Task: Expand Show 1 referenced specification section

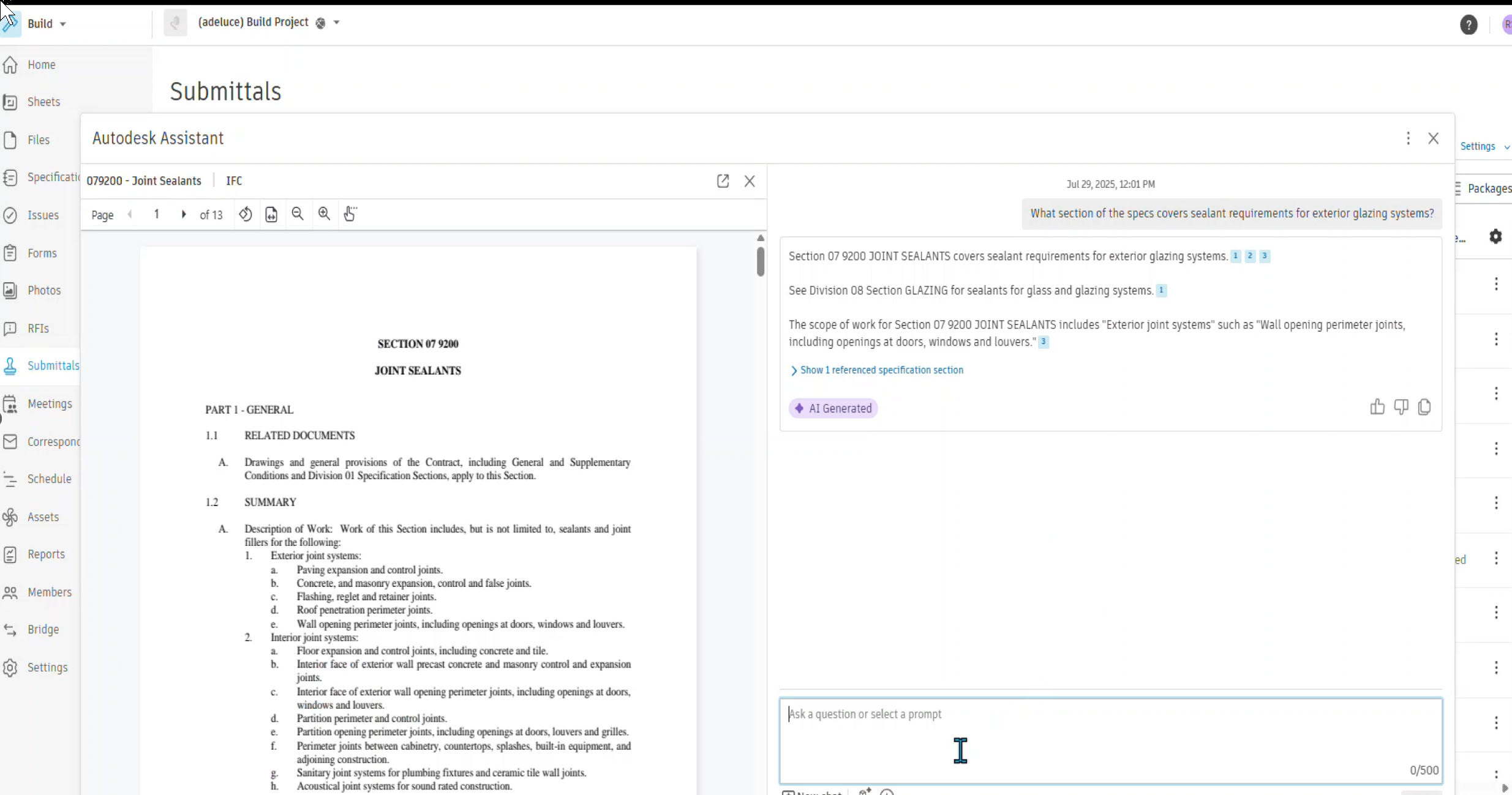Action: click(x=876, y=370)
